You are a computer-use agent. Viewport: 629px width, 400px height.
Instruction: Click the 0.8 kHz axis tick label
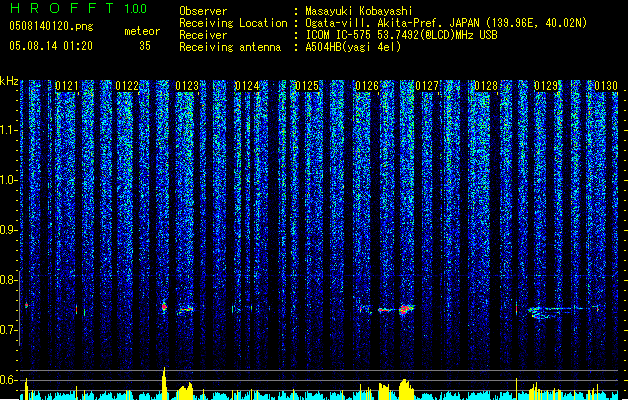click(9, 280)
